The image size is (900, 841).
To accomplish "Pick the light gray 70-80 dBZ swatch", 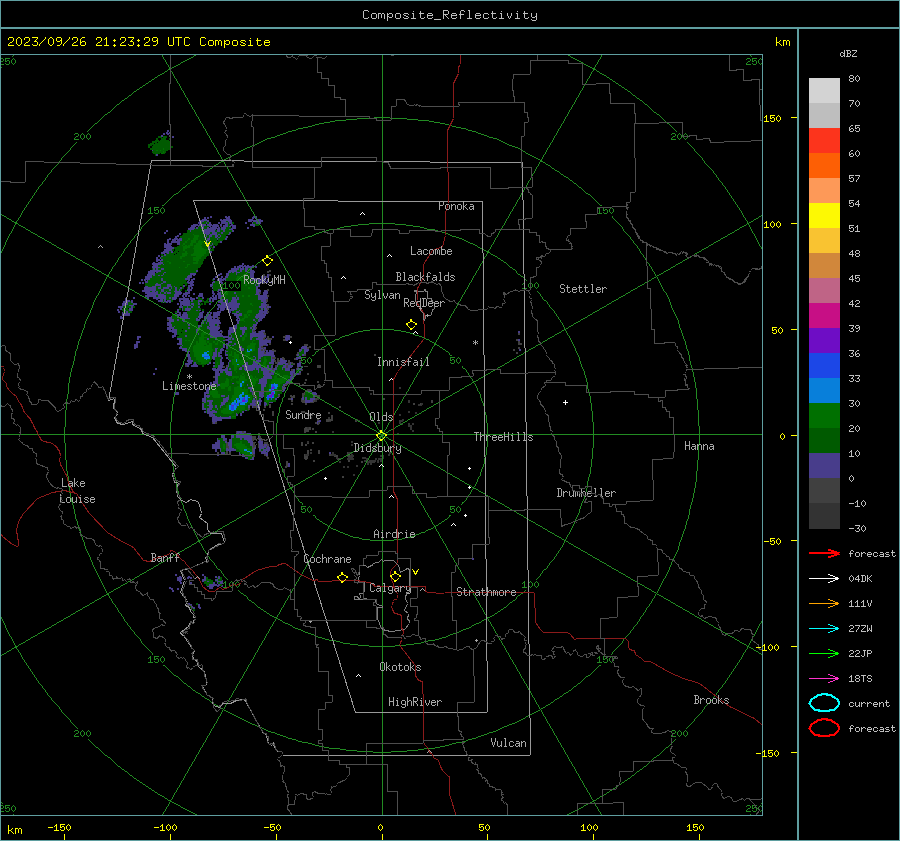I will coord(824,91).
